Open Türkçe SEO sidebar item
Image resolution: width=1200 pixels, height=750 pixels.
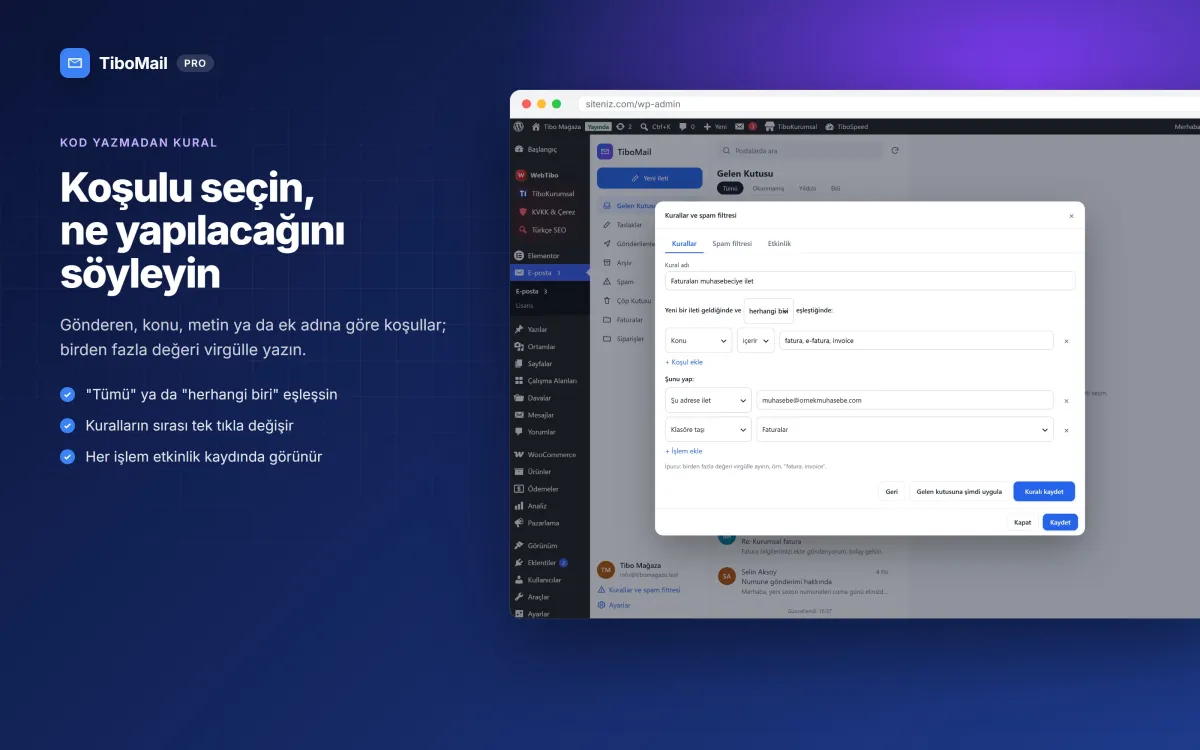[x=549, y=229]
